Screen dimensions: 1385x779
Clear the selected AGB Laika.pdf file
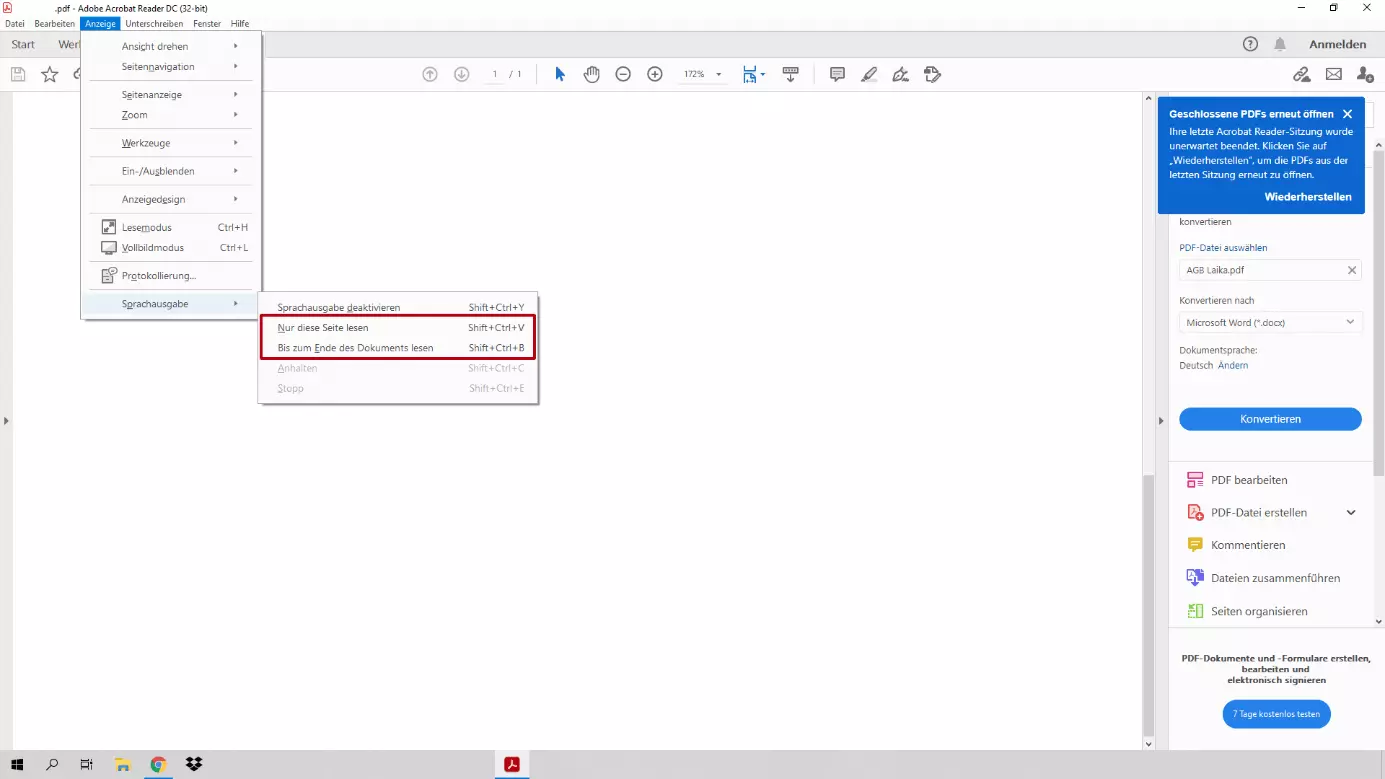(1352, 270)
